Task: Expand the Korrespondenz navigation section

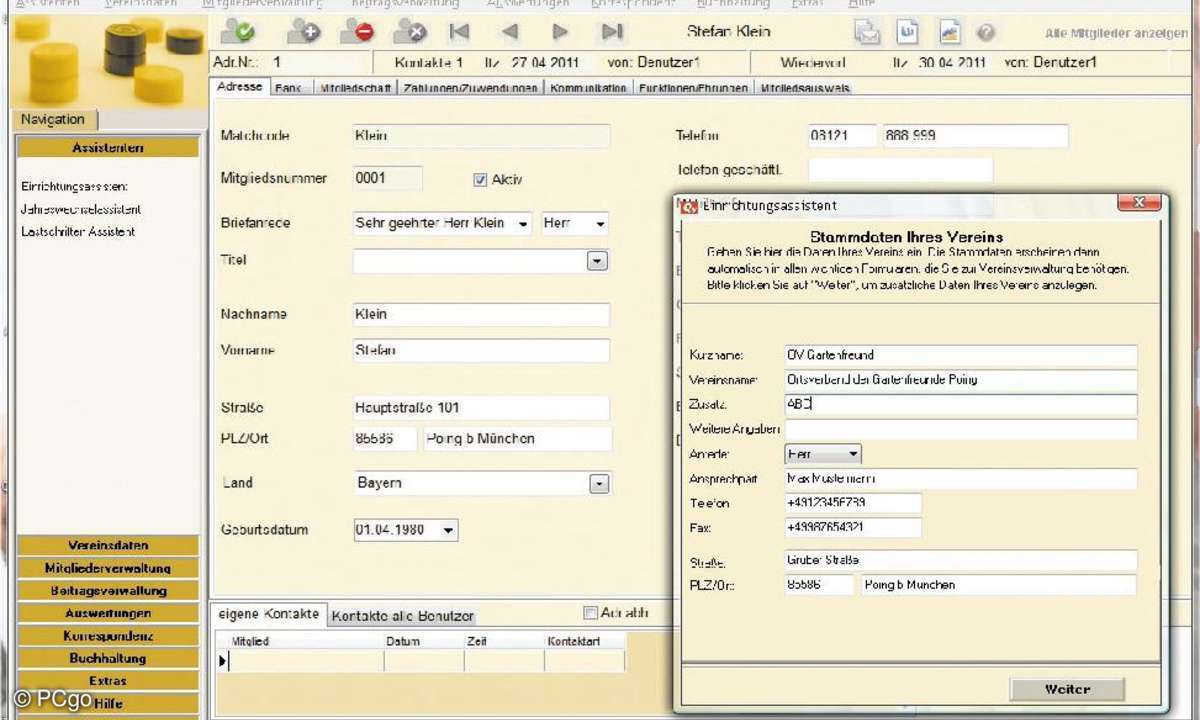Action: (x=108, y=635)
